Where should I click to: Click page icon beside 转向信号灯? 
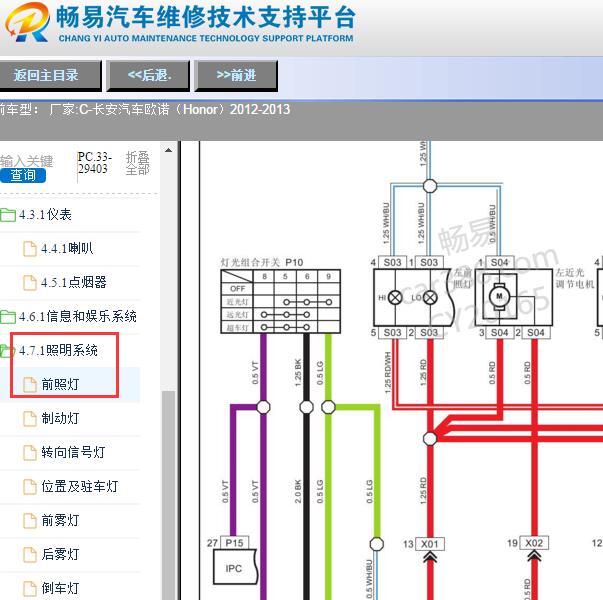pyautogui.click(x=30, y=453)
